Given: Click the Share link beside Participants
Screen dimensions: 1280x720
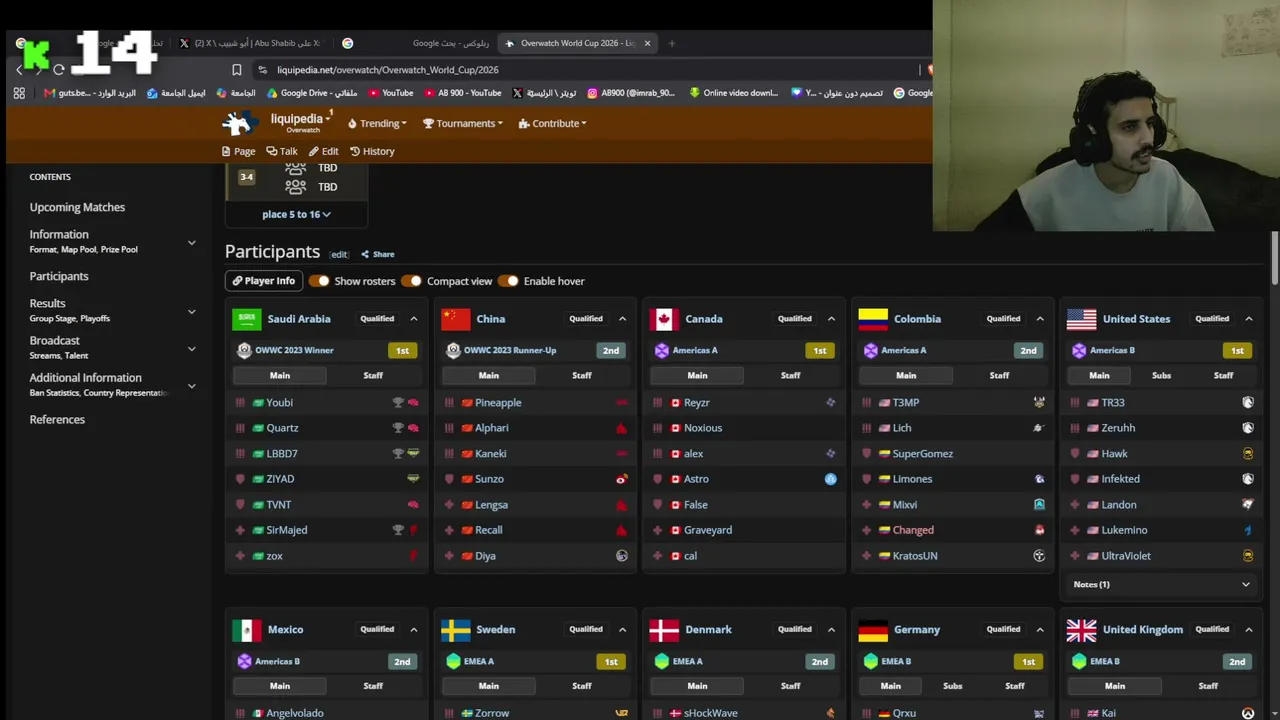Looking at the screenshot, I should click(x=378, y=254).
